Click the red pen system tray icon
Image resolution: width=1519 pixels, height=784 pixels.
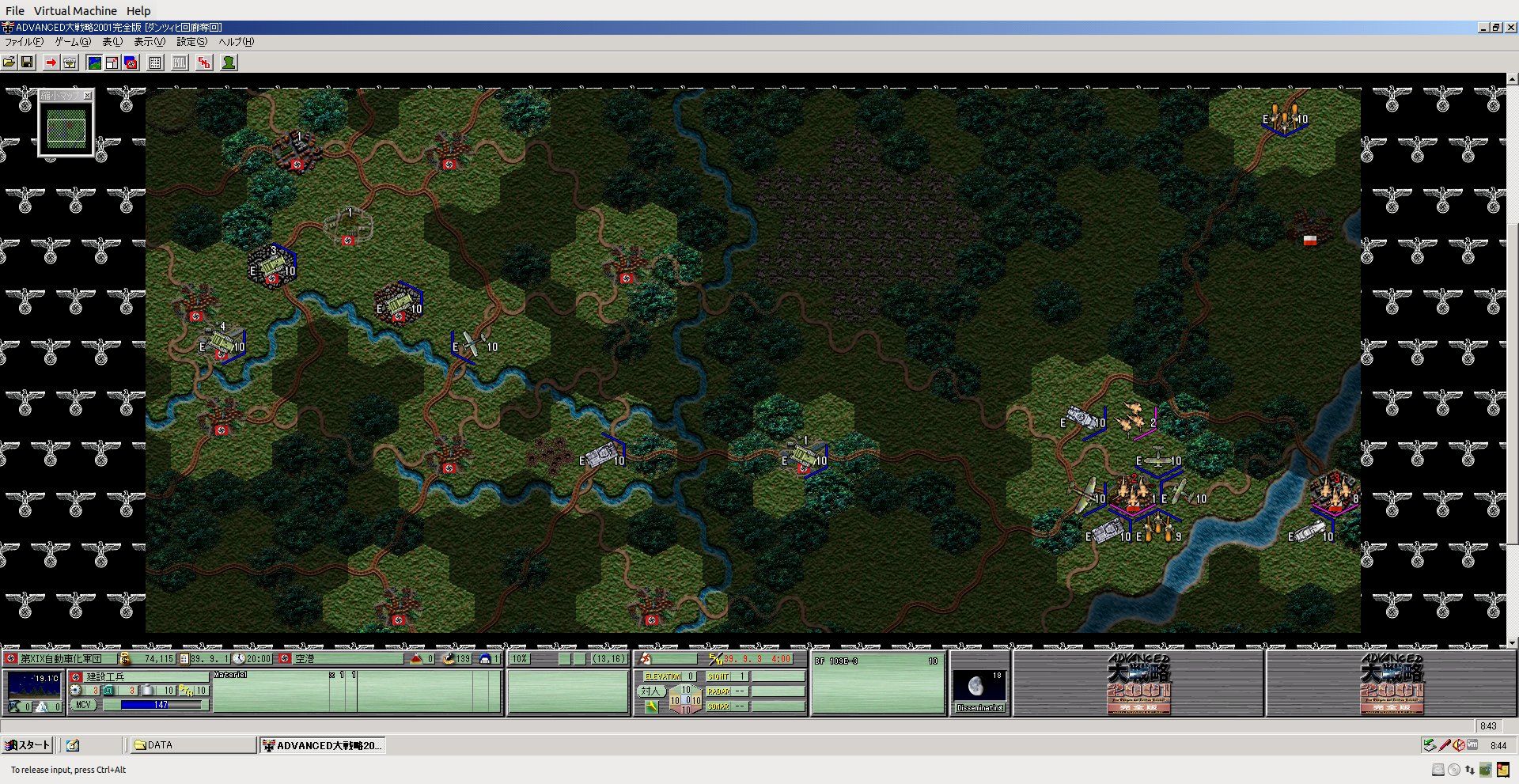[x=1445, y=745]
